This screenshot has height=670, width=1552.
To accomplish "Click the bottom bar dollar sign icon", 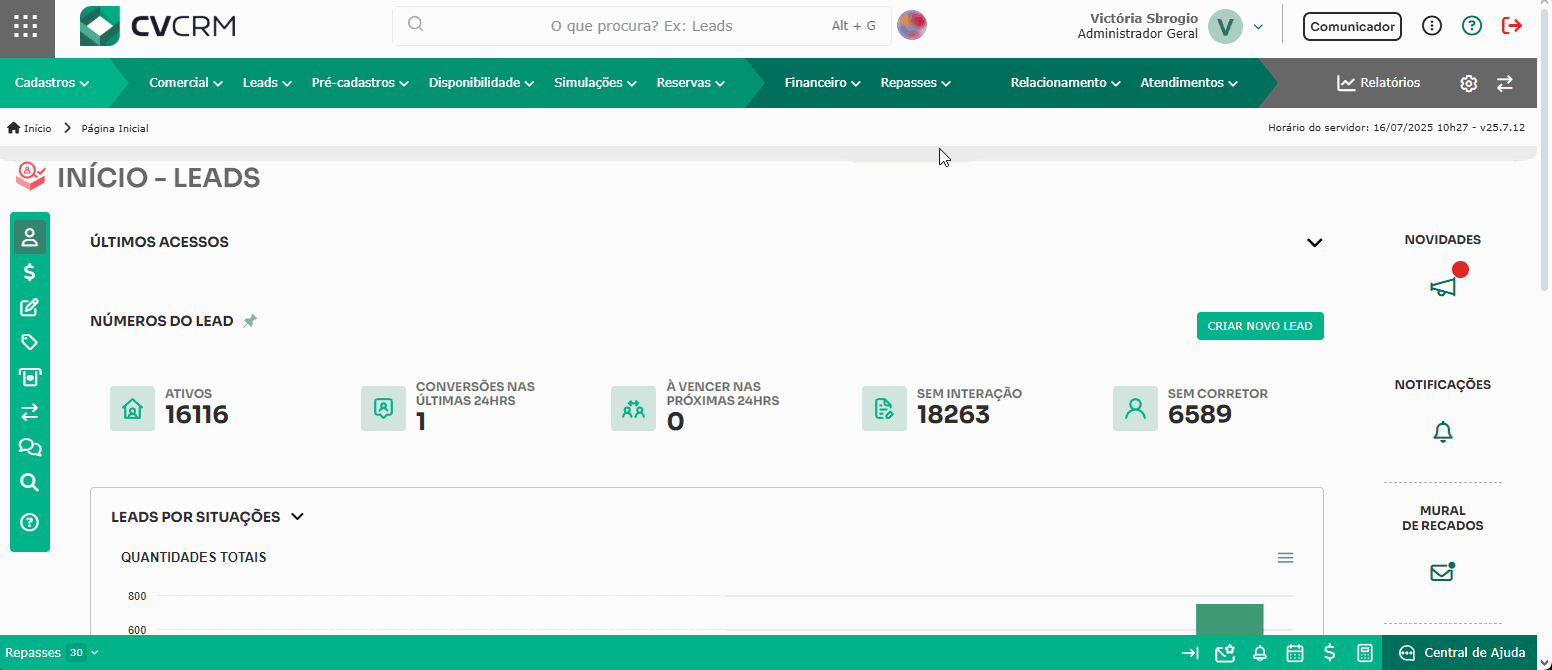I will (x=1329, y=653).
